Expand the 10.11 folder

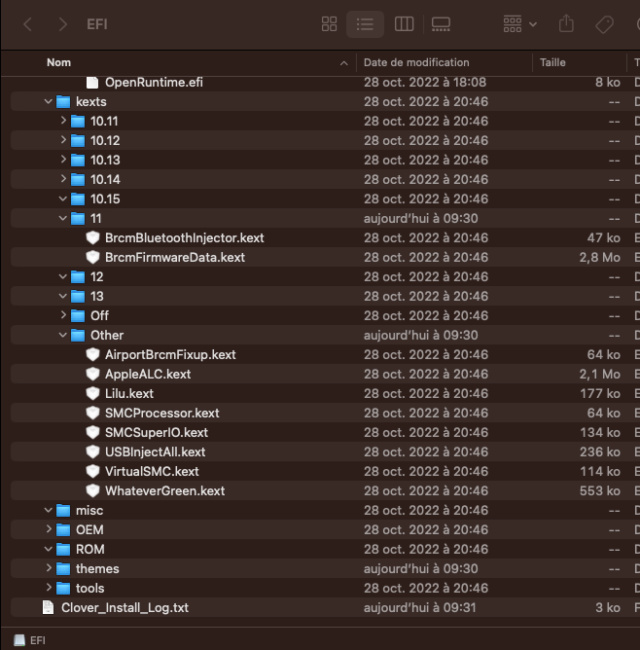(x=63, y=121)
